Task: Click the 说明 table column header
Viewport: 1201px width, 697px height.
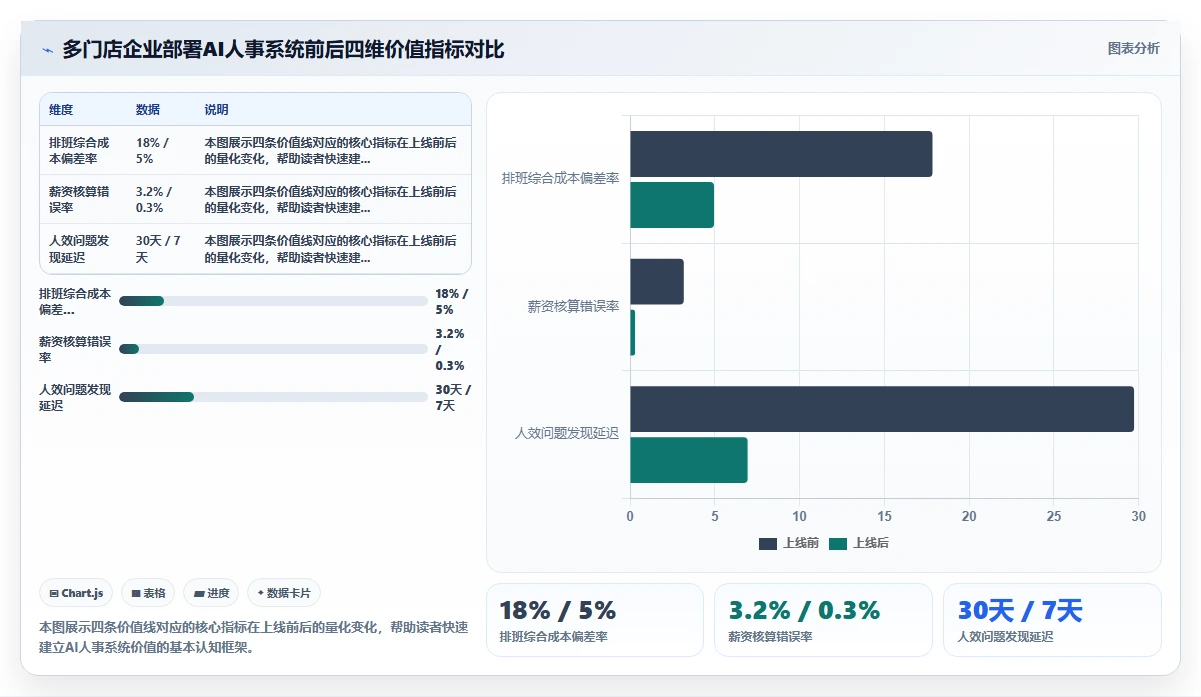Action: click(x=217, y=110)
